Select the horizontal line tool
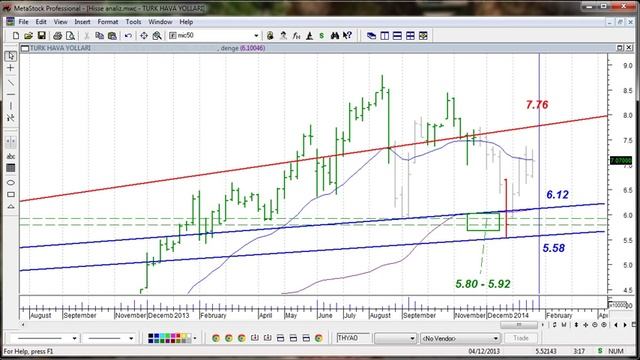The width and height of the screenshot is (640, 360). 11,94
